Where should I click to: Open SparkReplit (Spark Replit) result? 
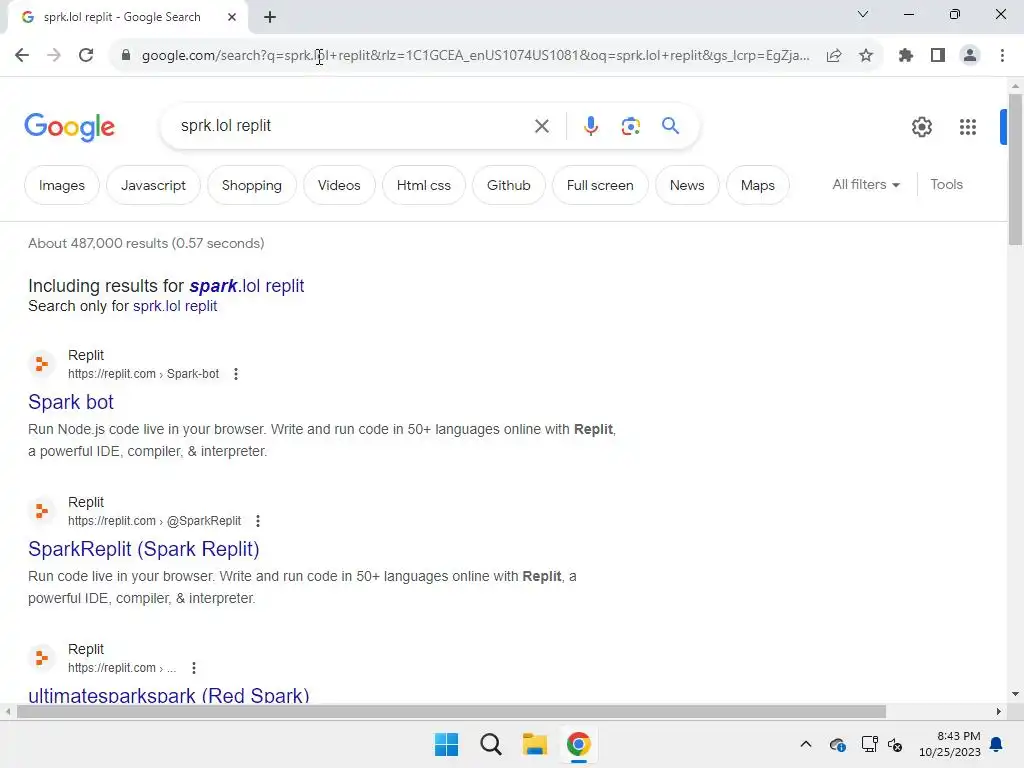pos(144,549)
